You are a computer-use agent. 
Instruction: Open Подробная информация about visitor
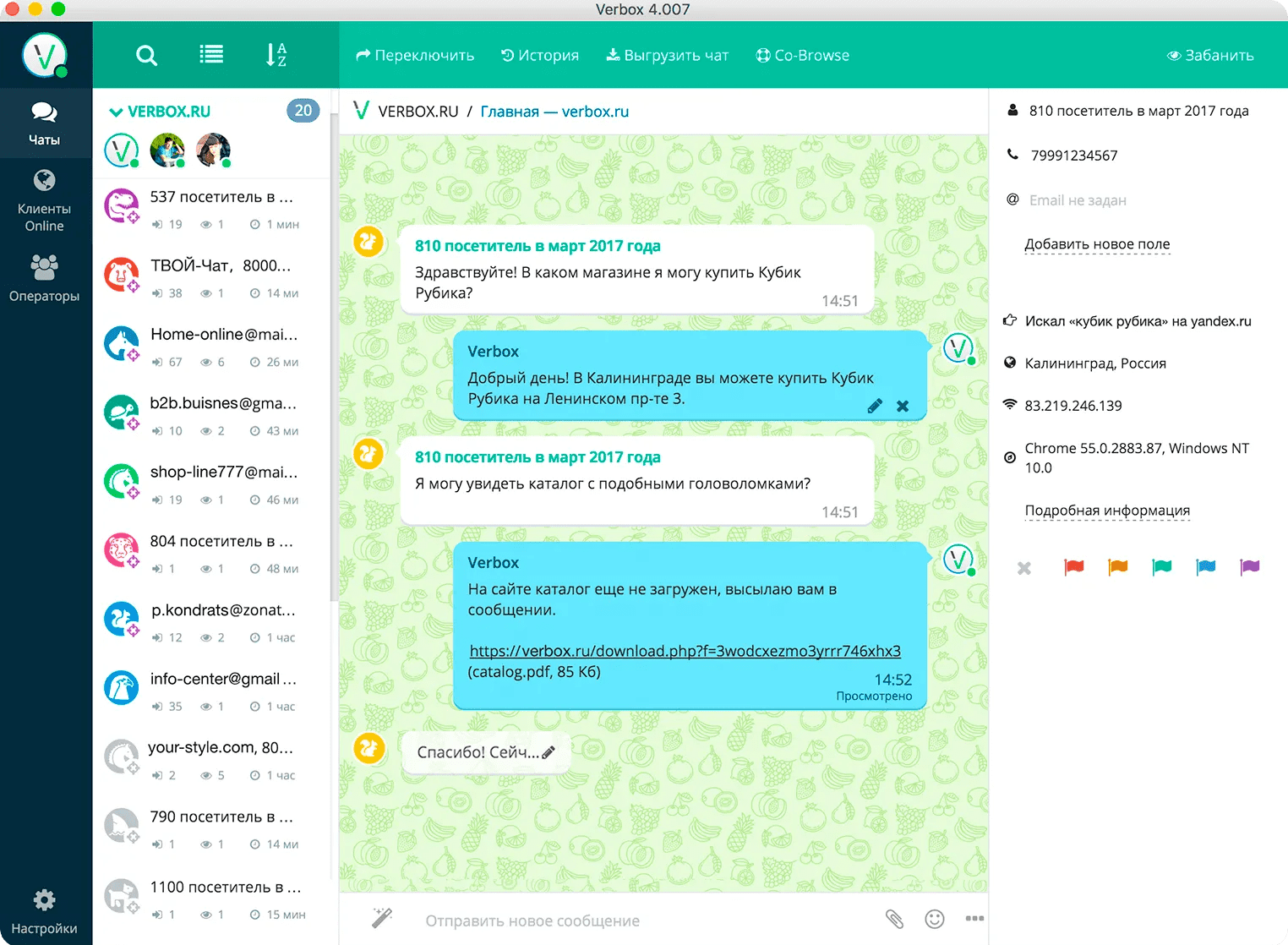pos(1107,511)
